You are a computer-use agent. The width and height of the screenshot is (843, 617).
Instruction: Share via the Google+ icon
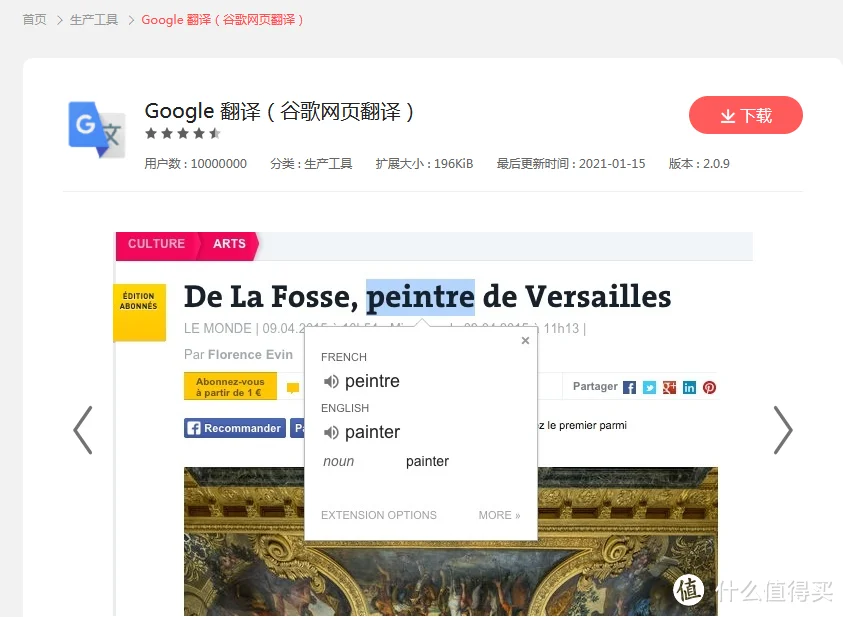pos(669,388)
